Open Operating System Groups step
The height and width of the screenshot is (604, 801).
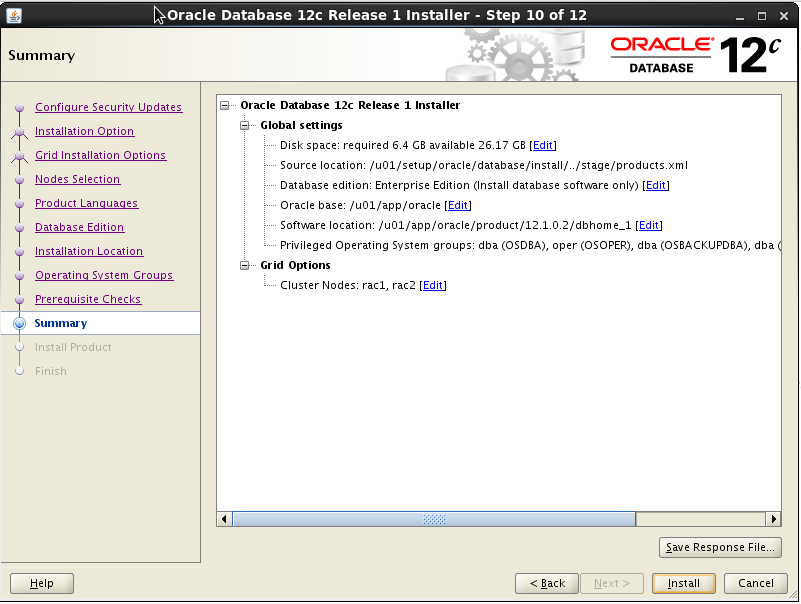click(104, 275)
